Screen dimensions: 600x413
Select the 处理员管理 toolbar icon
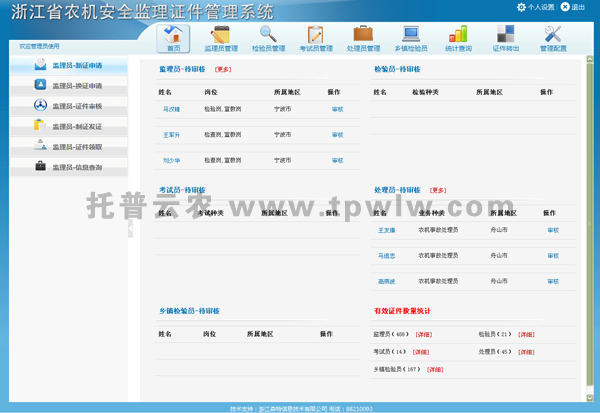[363, 38]
